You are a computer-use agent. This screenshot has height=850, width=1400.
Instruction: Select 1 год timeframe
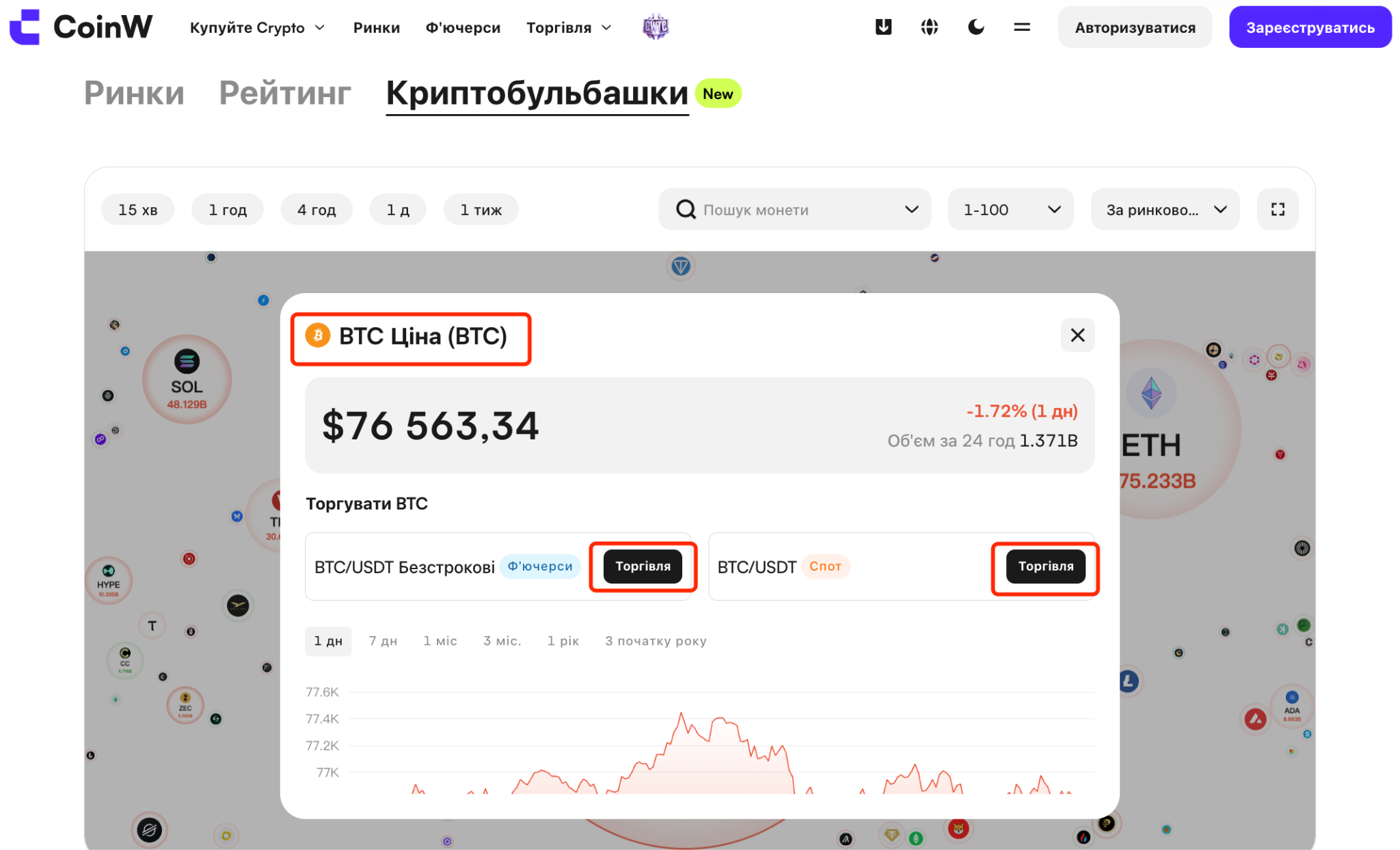228,209
